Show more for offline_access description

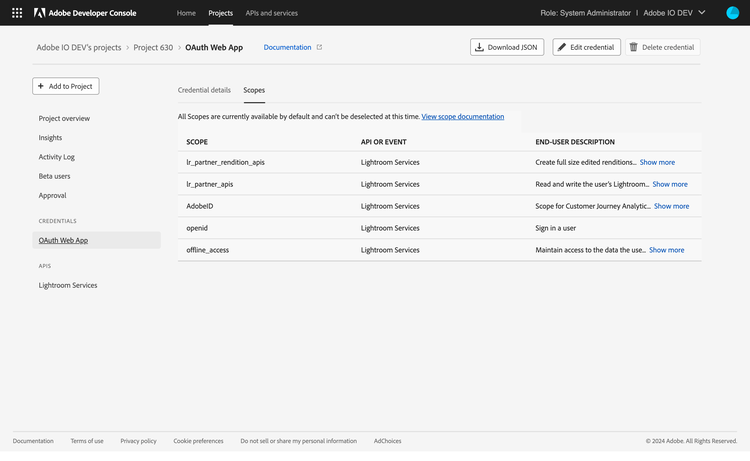coord(666,250)
